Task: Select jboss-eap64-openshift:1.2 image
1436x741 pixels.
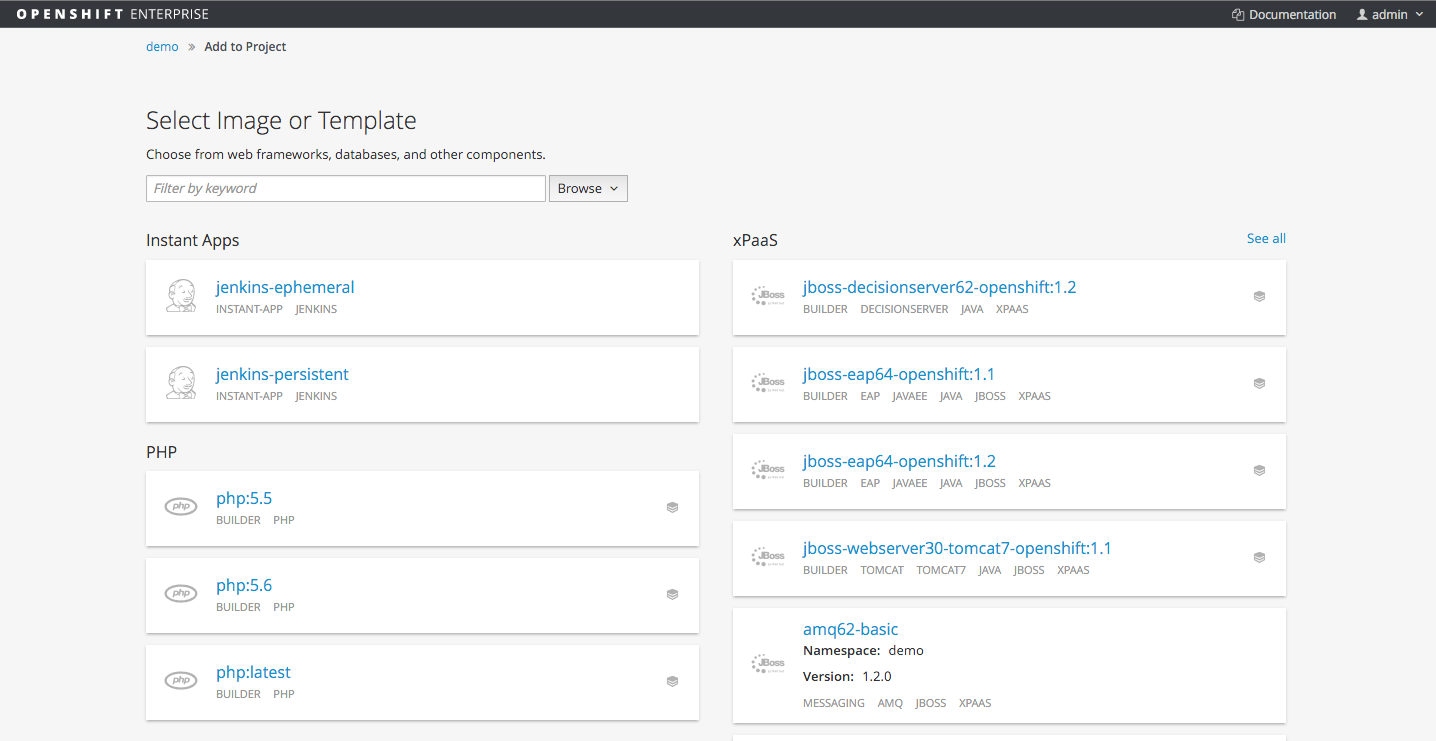Action: 899,461
